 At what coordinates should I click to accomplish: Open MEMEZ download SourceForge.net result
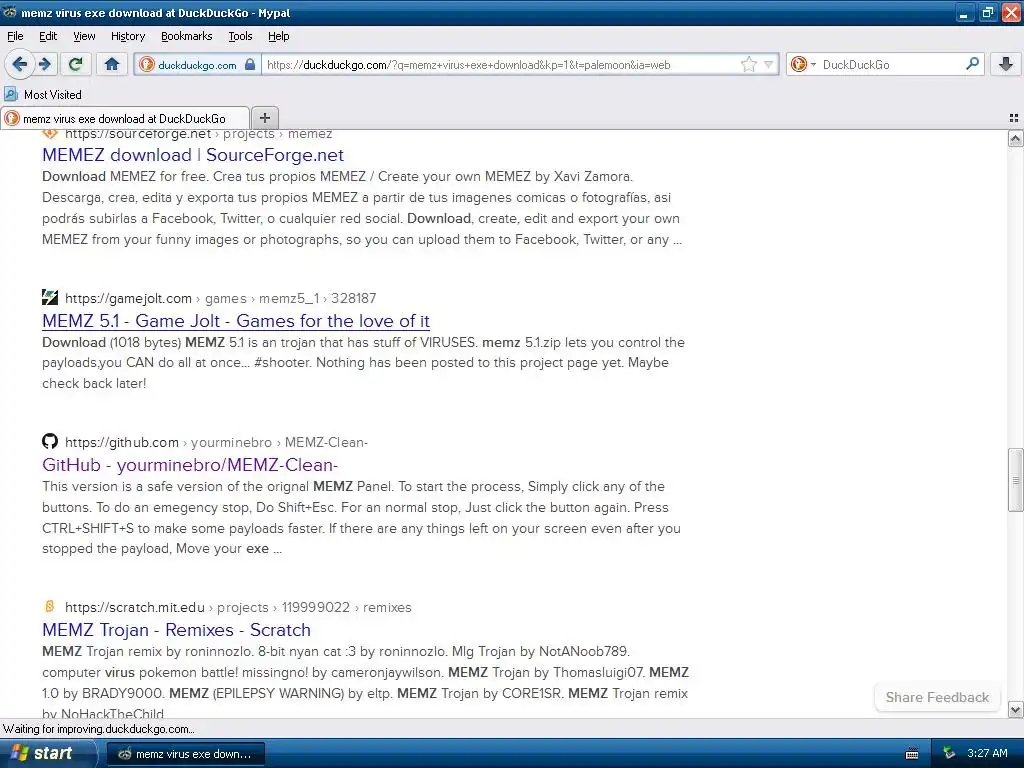[193, 155]
